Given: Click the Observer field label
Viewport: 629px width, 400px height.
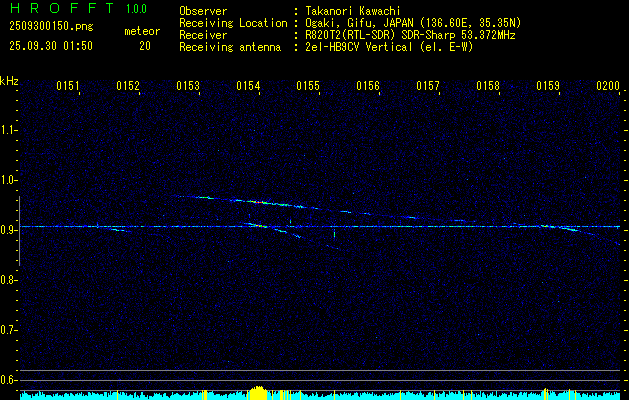Looking at the screenshot, I should pyautogui.click(x=203, y=11).
